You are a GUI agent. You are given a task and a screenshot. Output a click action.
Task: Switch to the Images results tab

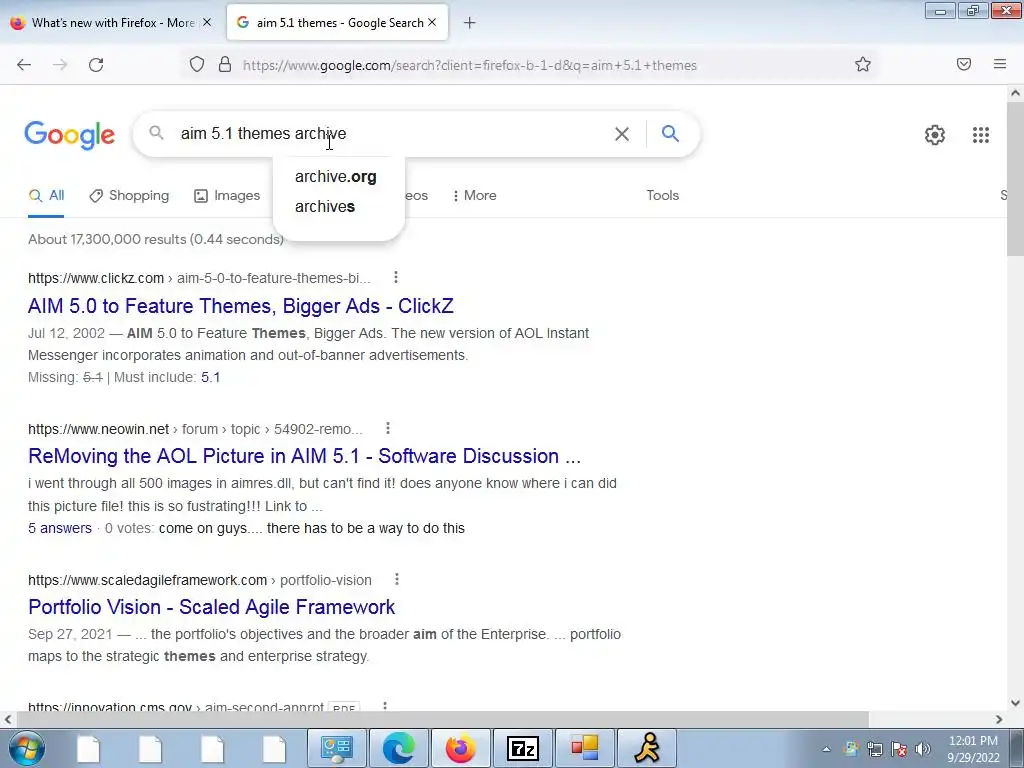227,195
